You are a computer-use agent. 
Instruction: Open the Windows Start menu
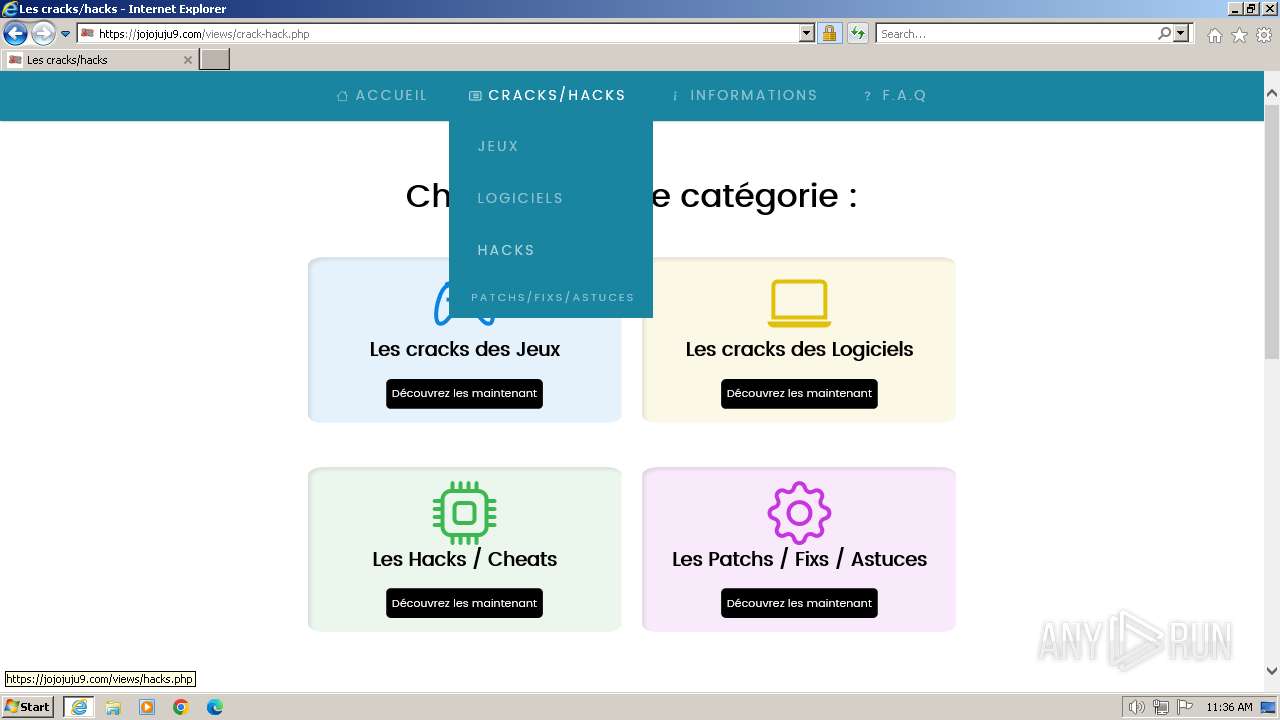(x=29, y=707)
